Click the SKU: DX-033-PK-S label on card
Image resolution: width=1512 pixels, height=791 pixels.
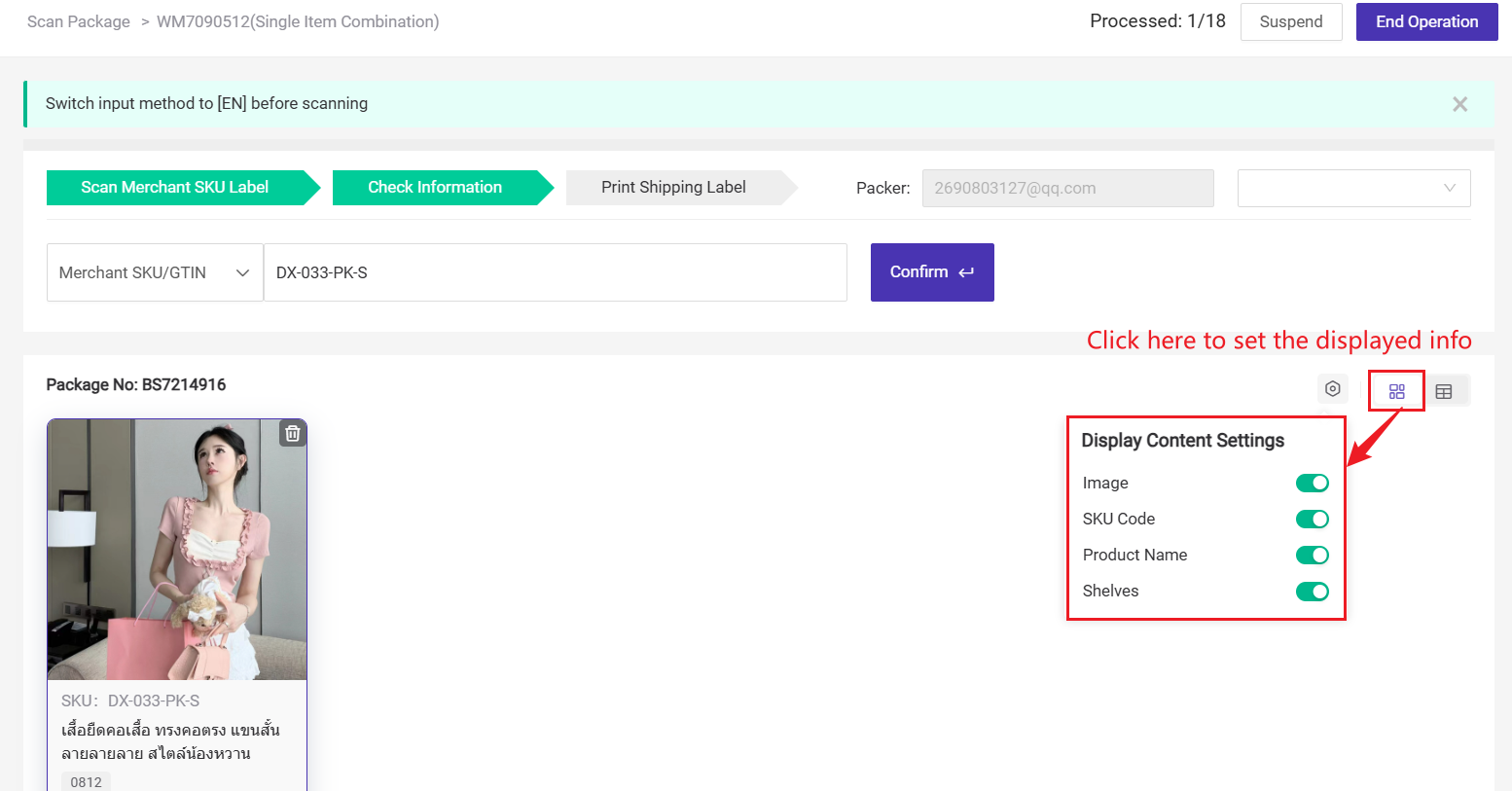click(x=130, y=701)
